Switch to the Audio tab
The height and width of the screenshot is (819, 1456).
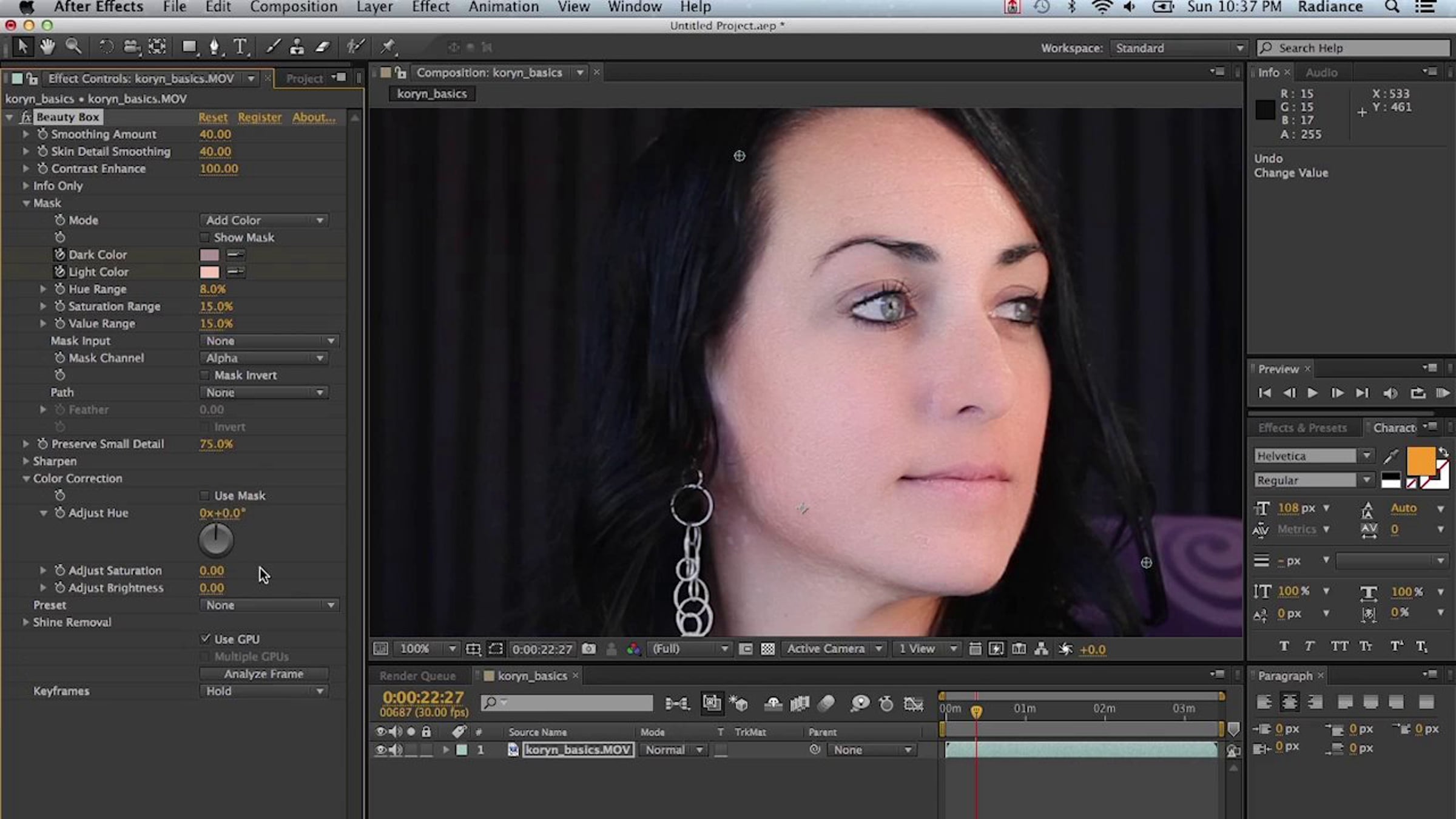click(x=1321, y=72)
